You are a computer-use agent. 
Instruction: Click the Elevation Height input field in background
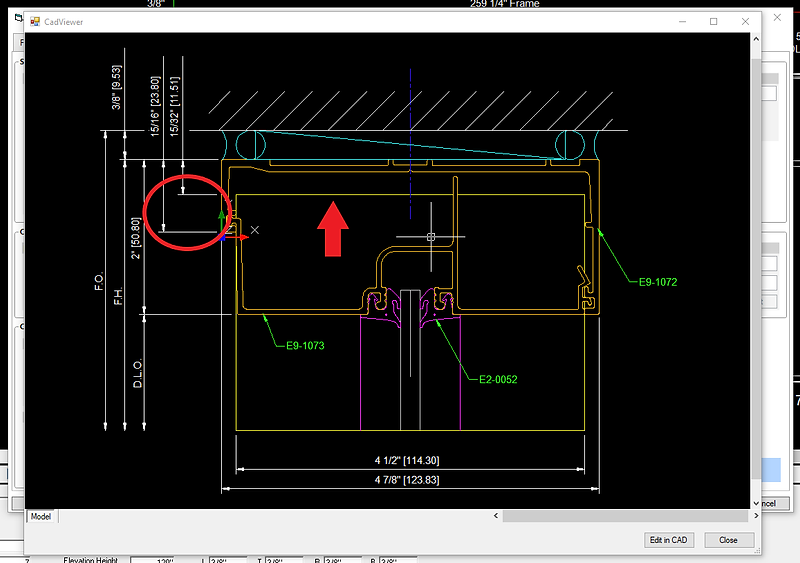click(152, 560)
